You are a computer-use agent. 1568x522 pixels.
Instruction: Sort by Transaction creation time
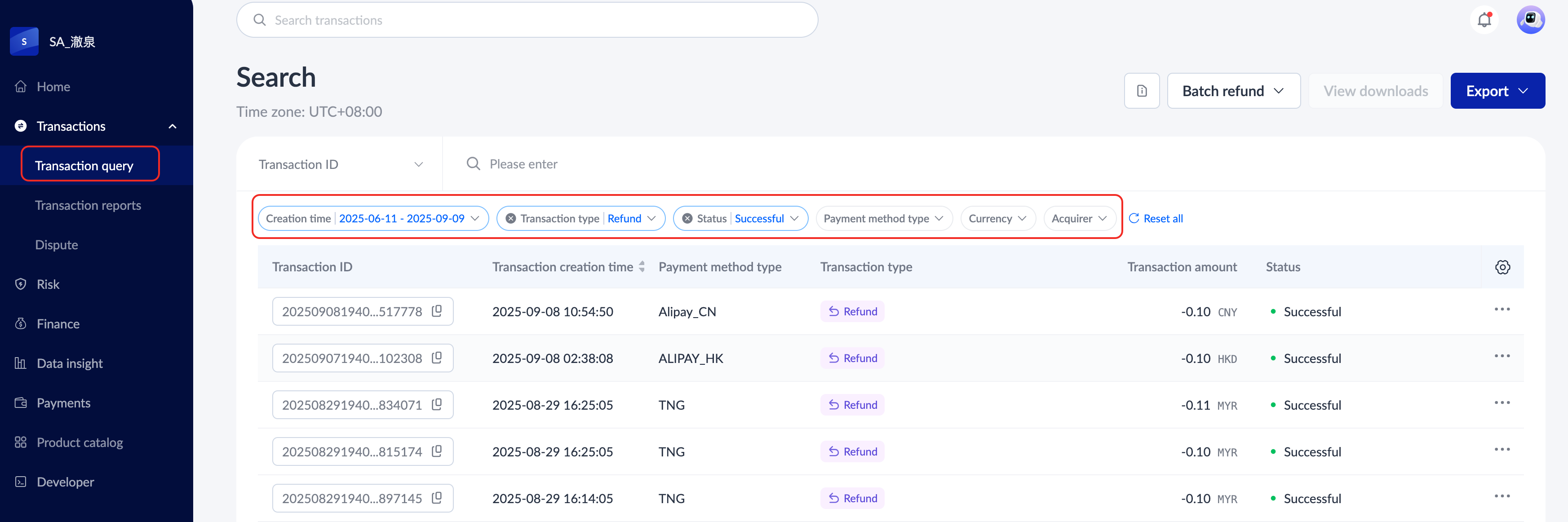pyautogui.click(x=641, y=267)
